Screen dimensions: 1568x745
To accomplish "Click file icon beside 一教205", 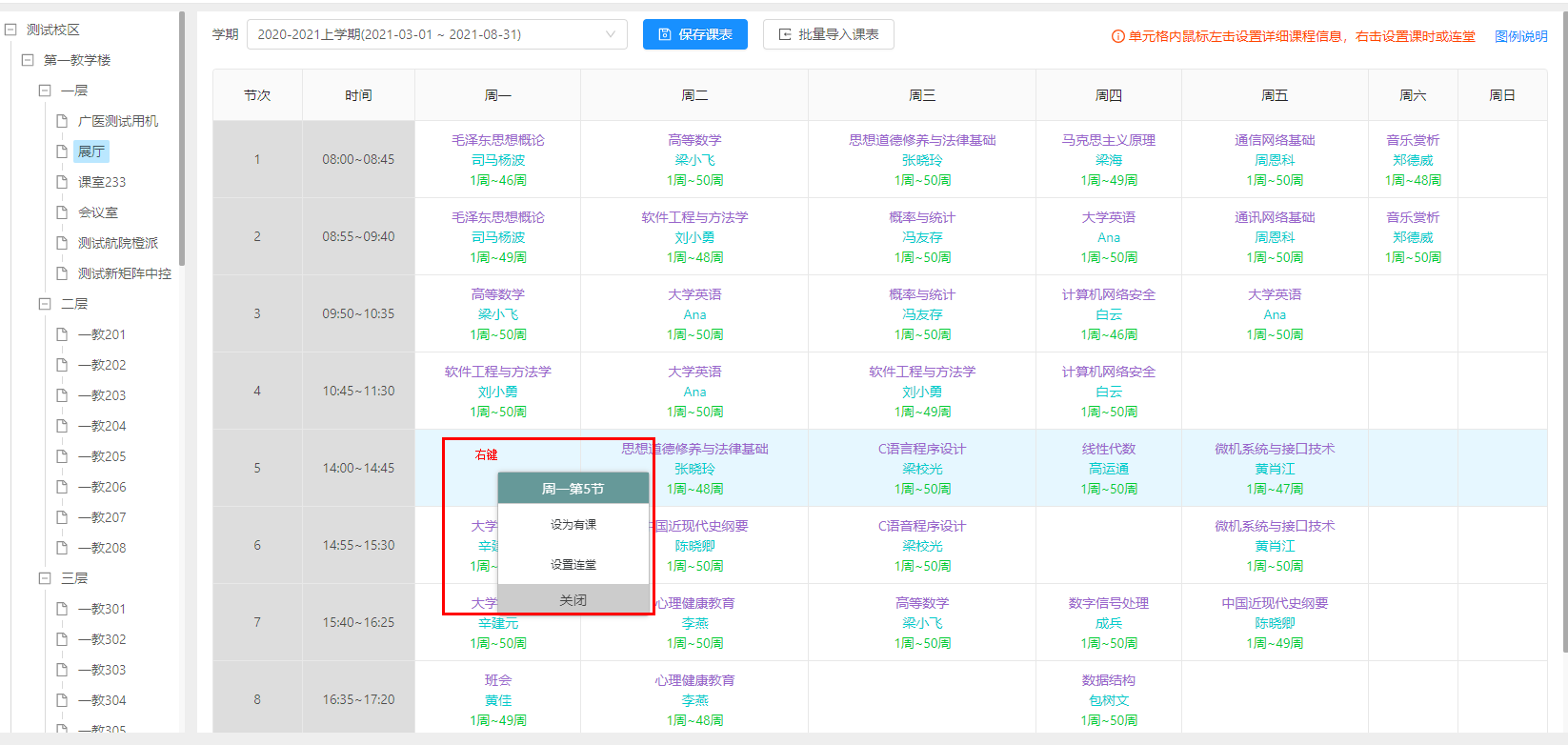I will 62,456.
